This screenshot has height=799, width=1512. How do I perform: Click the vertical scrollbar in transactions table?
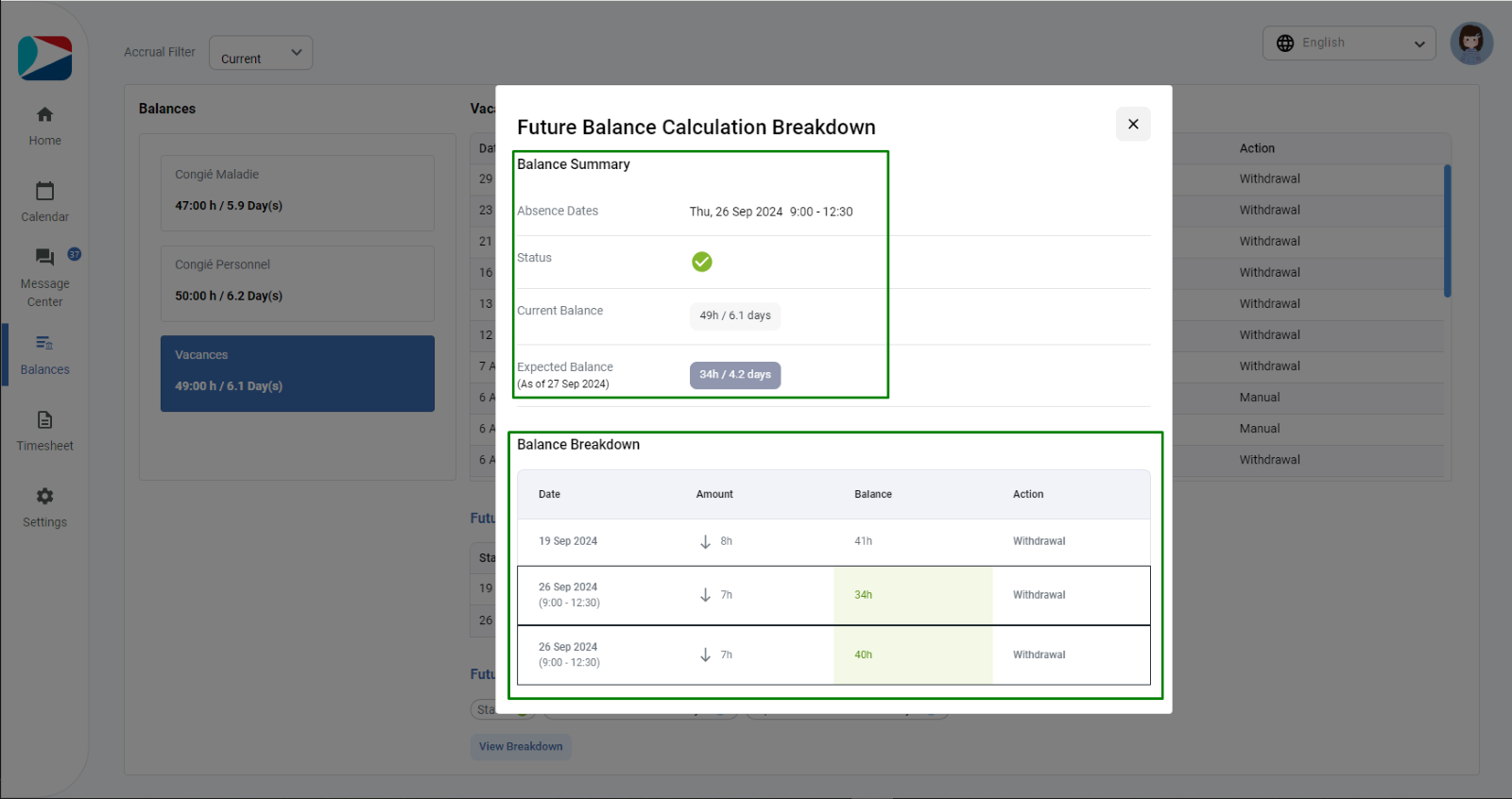1447,231
